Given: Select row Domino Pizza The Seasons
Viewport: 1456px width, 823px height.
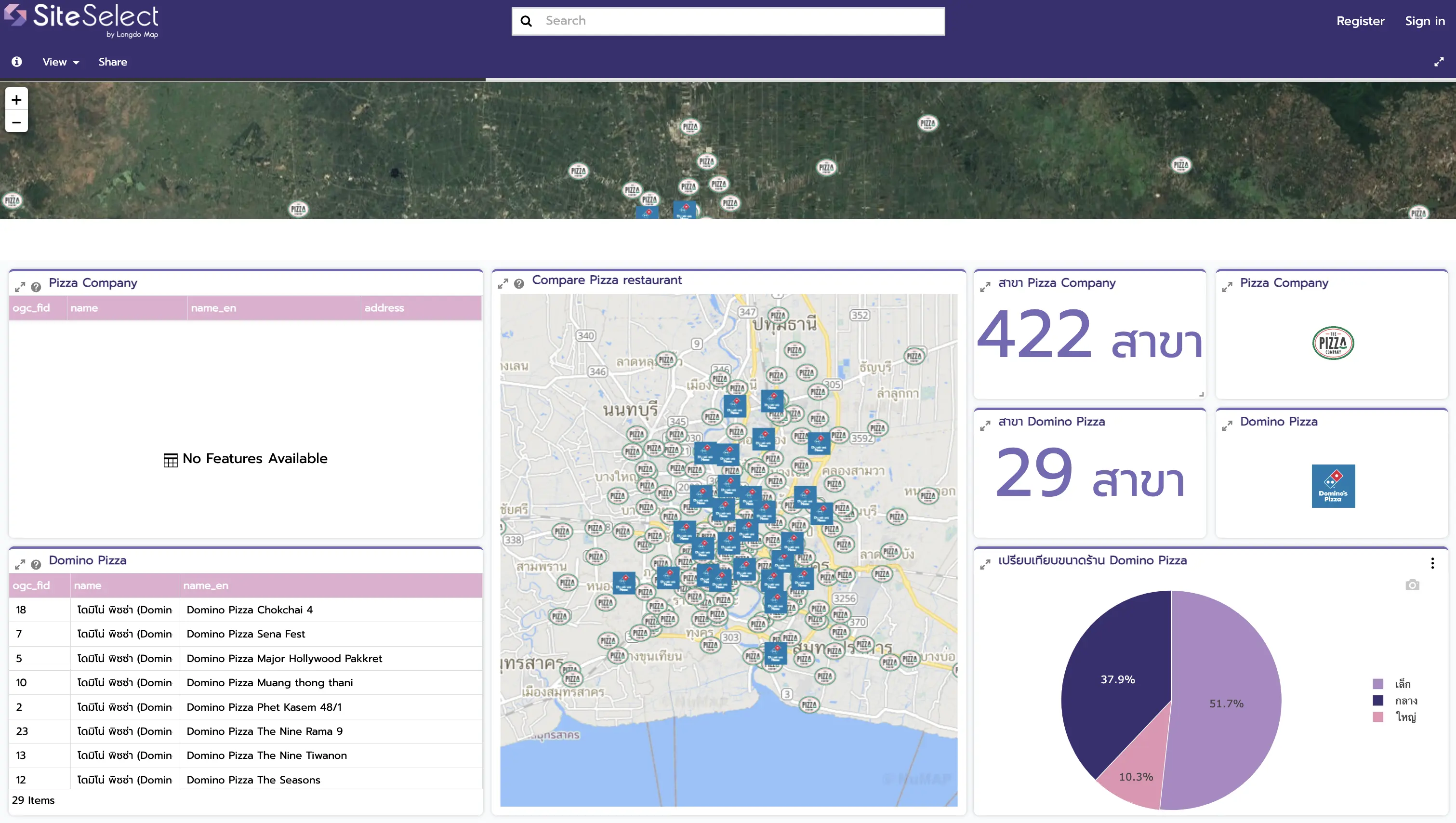Looking at the screenshot, I should (246, 780).
